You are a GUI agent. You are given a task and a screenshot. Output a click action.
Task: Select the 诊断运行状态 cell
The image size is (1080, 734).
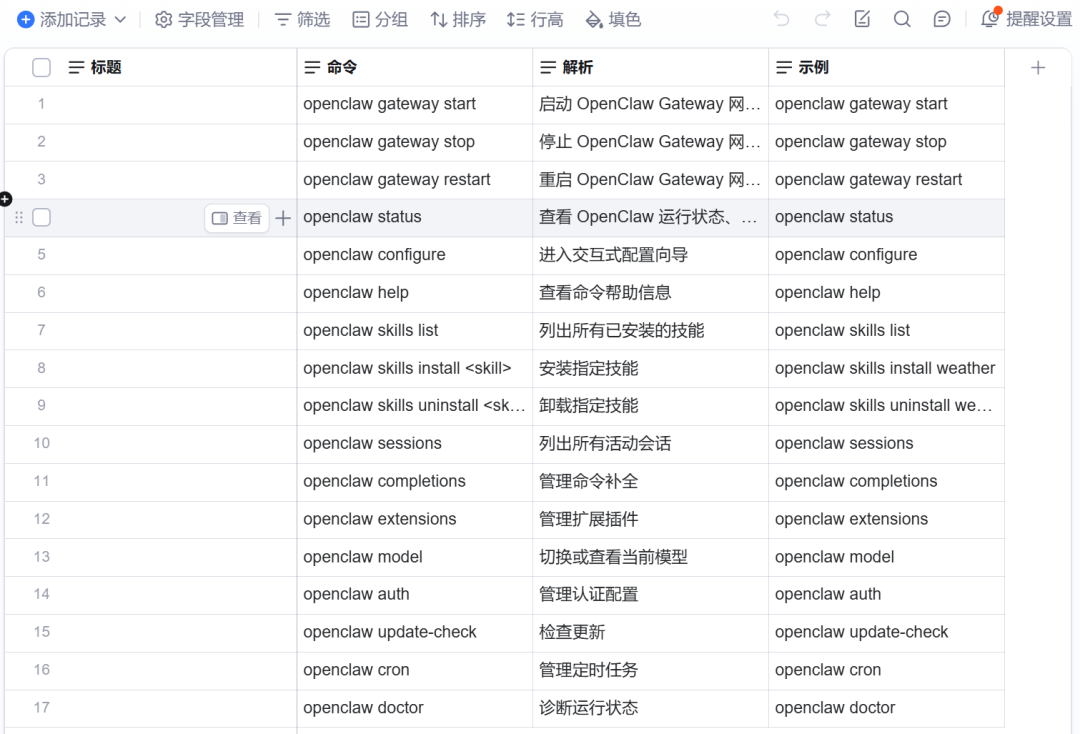650,709
